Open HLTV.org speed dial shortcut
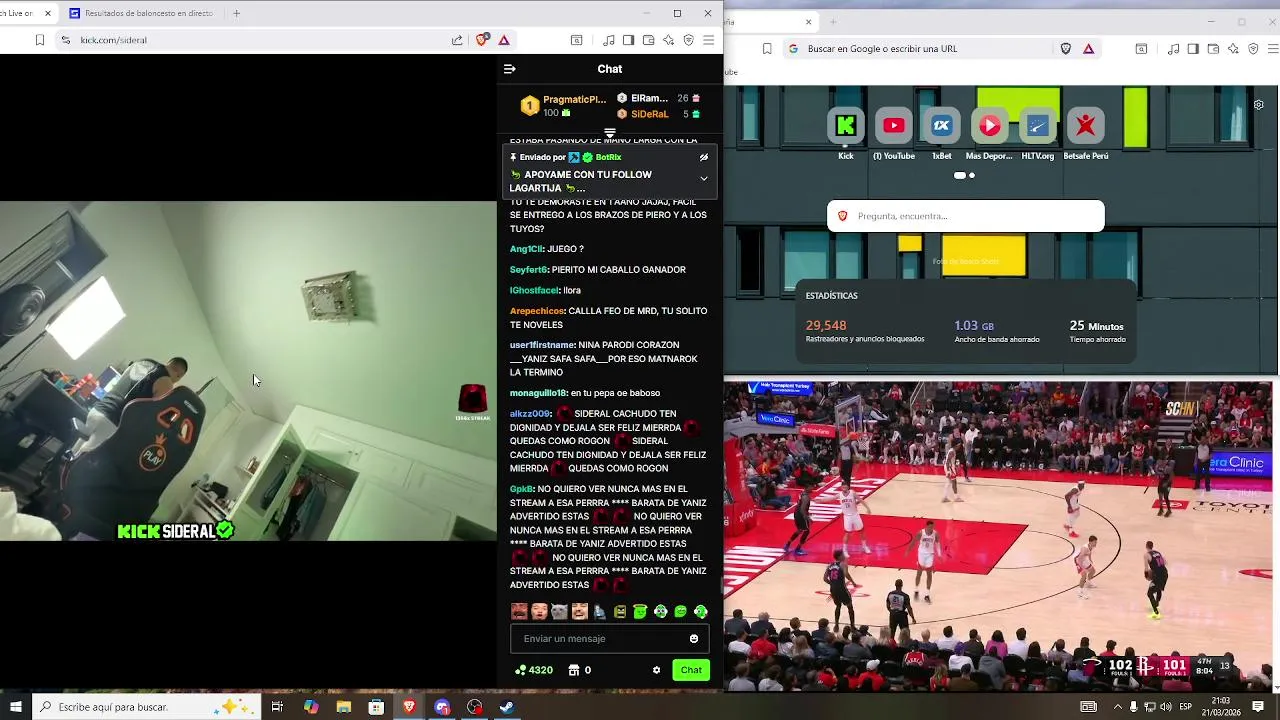 pos(1037,126)
